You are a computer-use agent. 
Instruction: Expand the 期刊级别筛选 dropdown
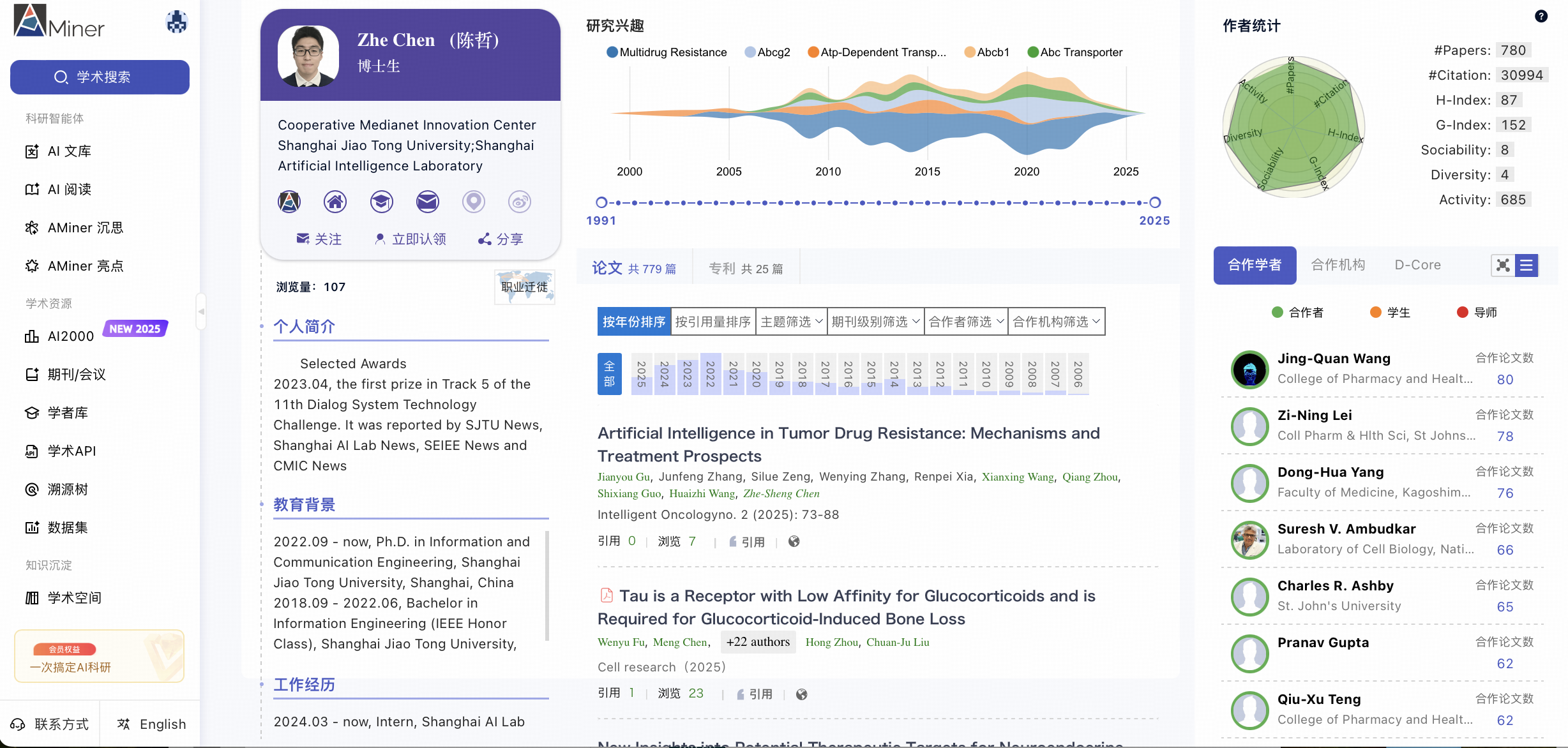coord(875,322)
